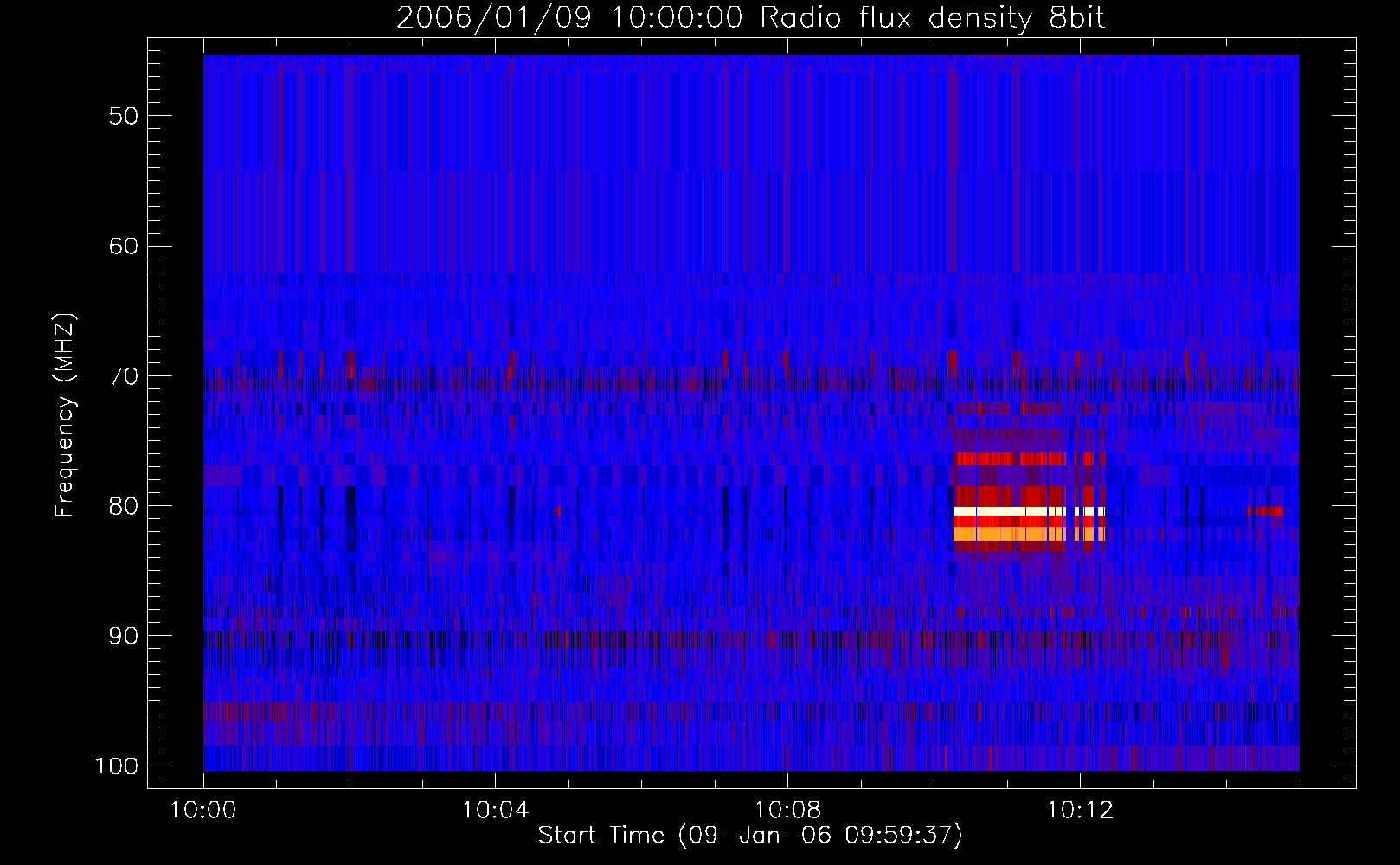Select the 80 frequency tick label
Viewport: 1400px width, 865px height.
(124, 506)
